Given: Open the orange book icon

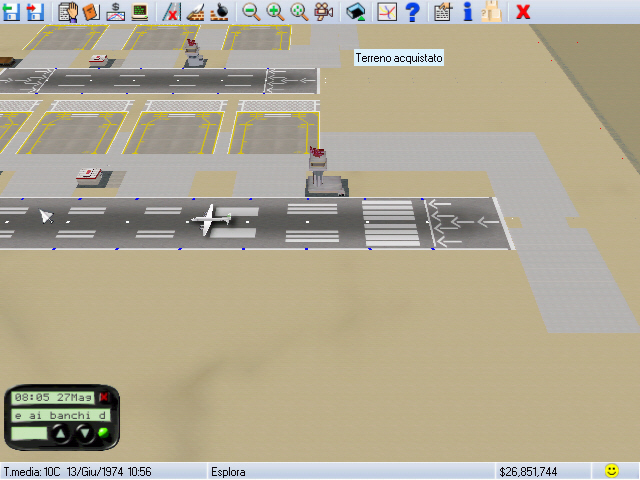Looking at the screenshot, I should tap(91, 11).
